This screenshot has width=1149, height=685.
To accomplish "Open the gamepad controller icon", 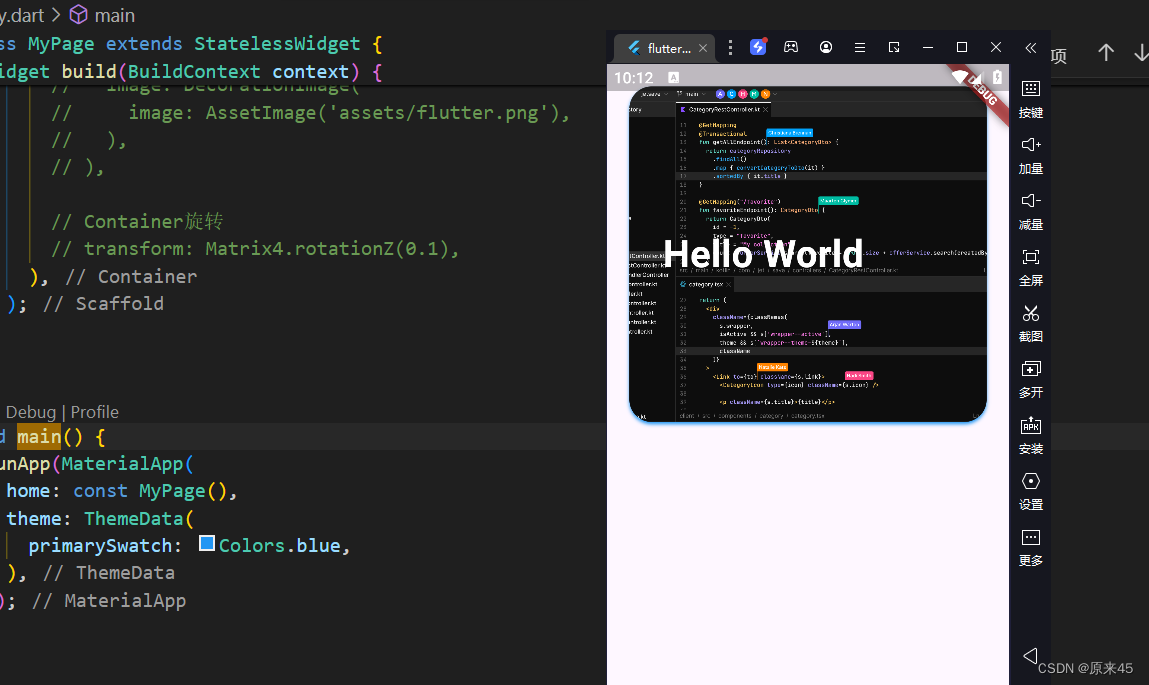I will [791, 47].
